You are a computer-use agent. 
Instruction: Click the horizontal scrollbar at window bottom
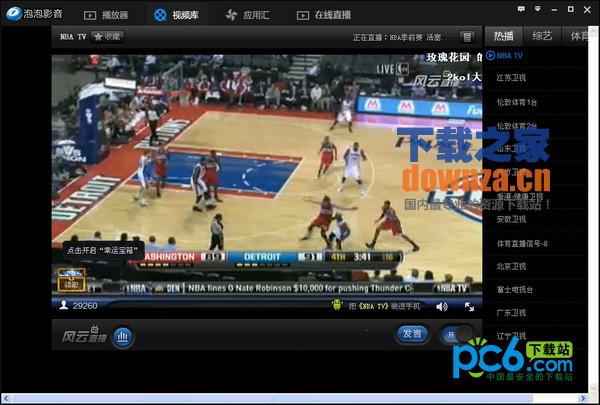tap(272, 398)
